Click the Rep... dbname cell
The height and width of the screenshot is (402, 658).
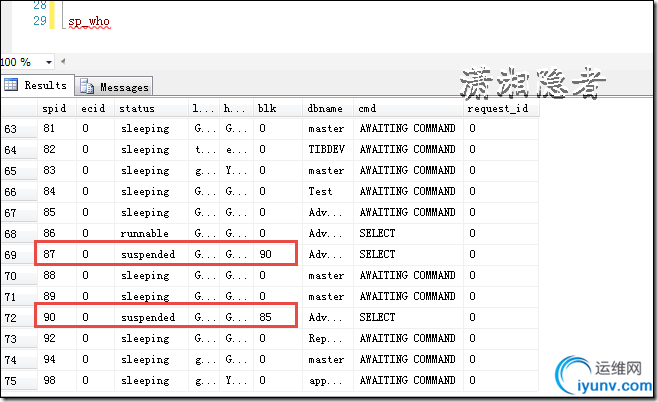[328, 338]
